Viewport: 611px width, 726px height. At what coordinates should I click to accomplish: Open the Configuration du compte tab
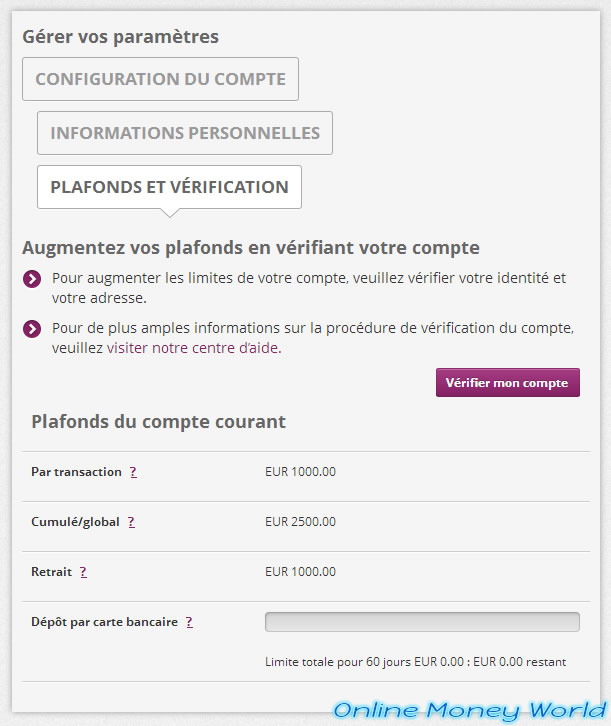pyautogui.click(x=160, y=79)
